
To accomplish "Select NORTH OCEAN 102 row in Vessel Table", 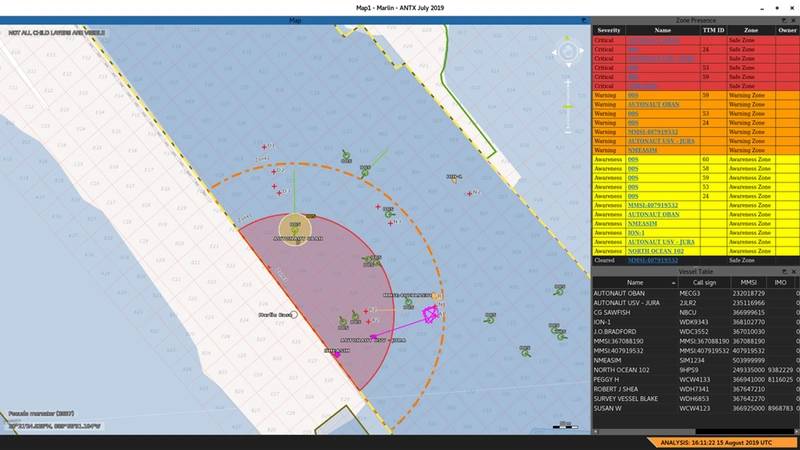I will (694, 370).
